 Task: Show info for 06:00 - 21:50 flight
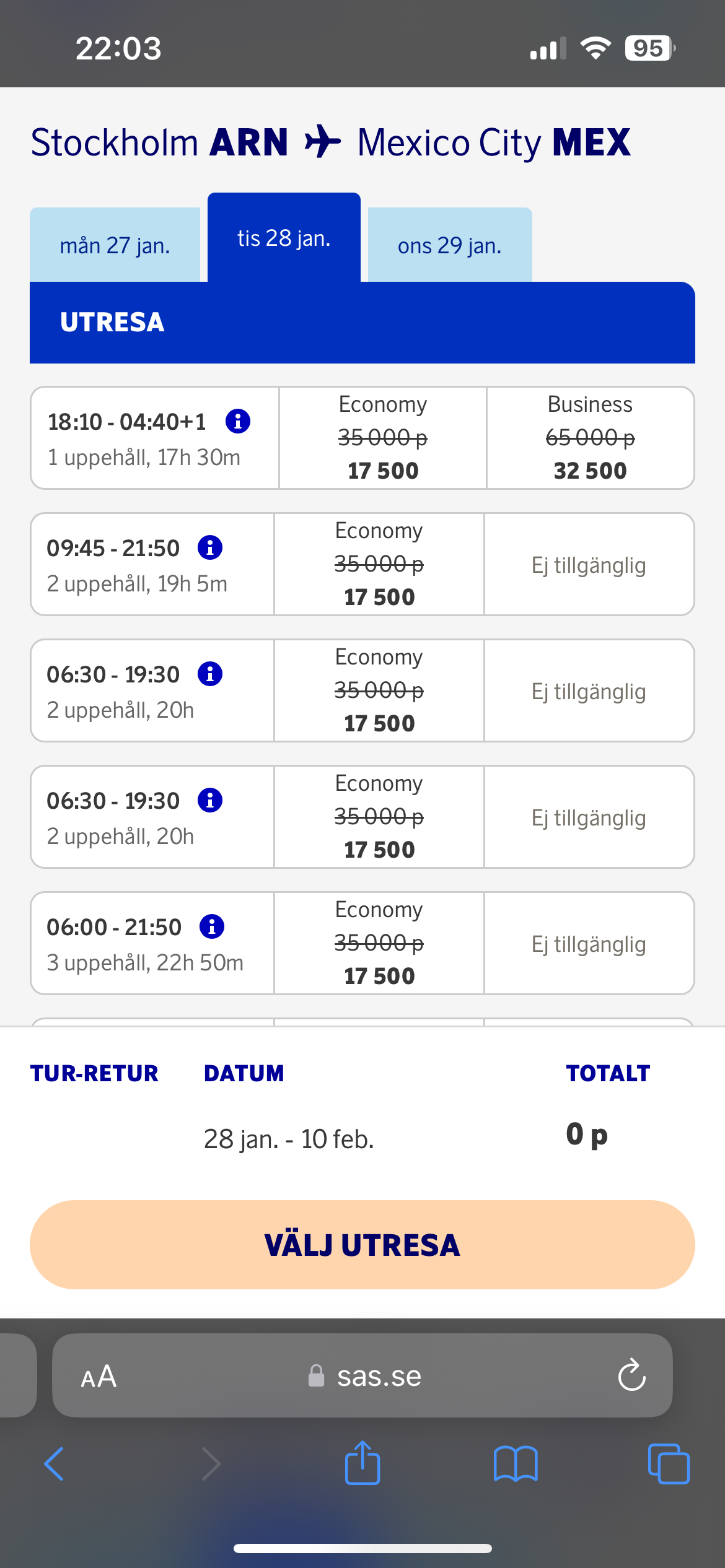click(212, 926)
